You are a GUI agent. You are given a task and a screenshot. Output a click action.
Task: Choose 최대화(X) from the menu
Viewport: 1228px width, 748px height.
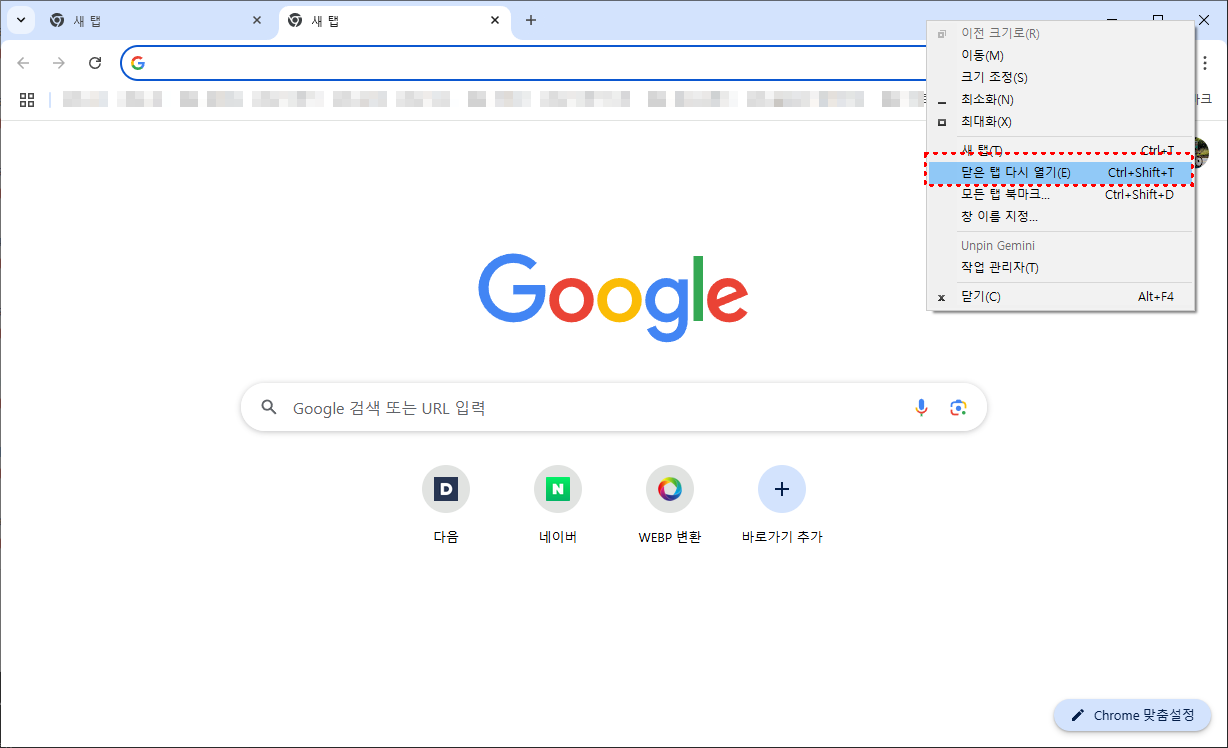tap(1061, 121)
